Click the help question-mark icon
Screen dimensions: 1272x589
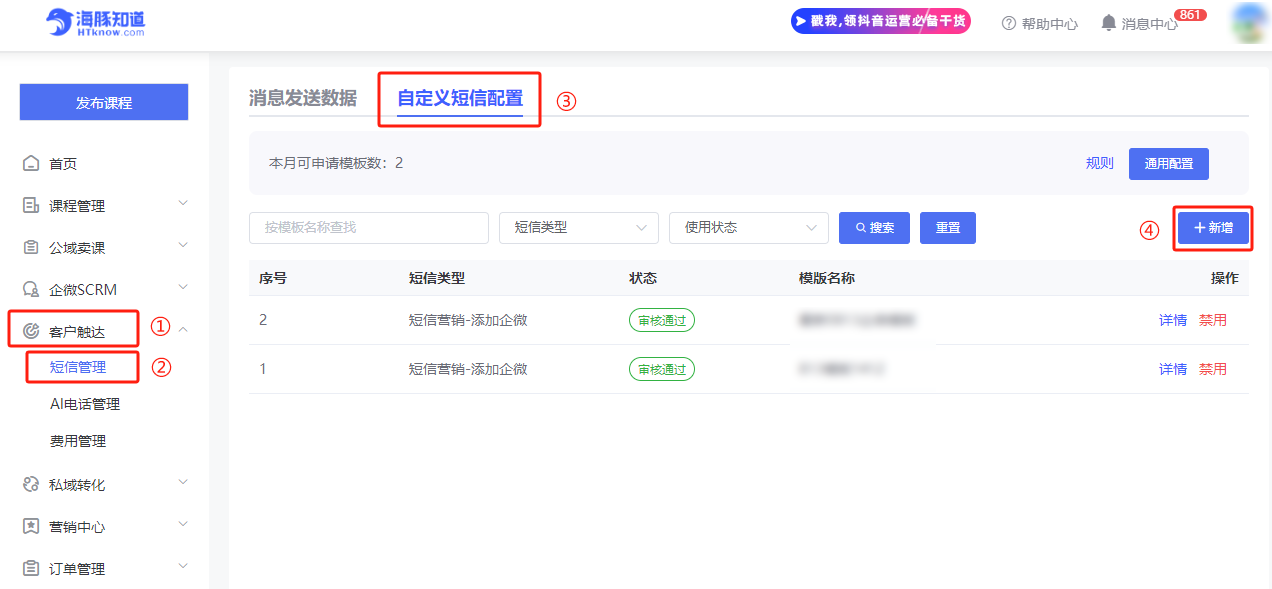click(1009, 23)
